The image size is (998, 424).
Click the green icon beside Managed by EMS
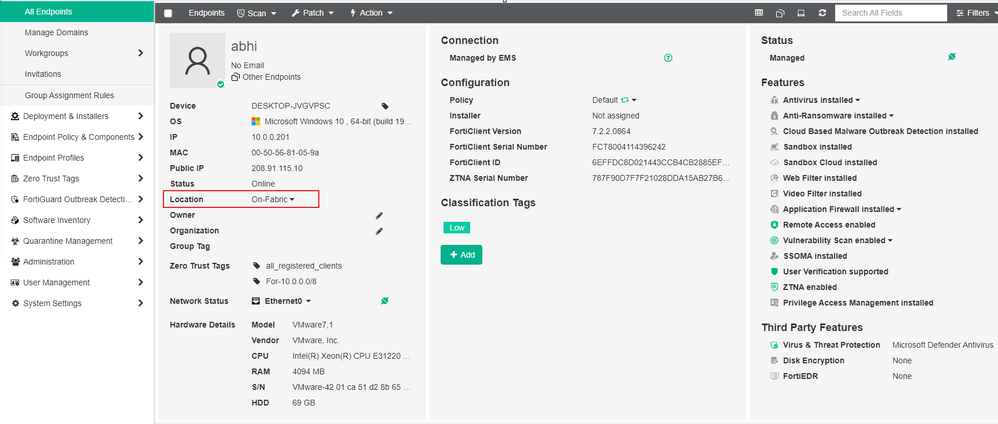[668, 58]
